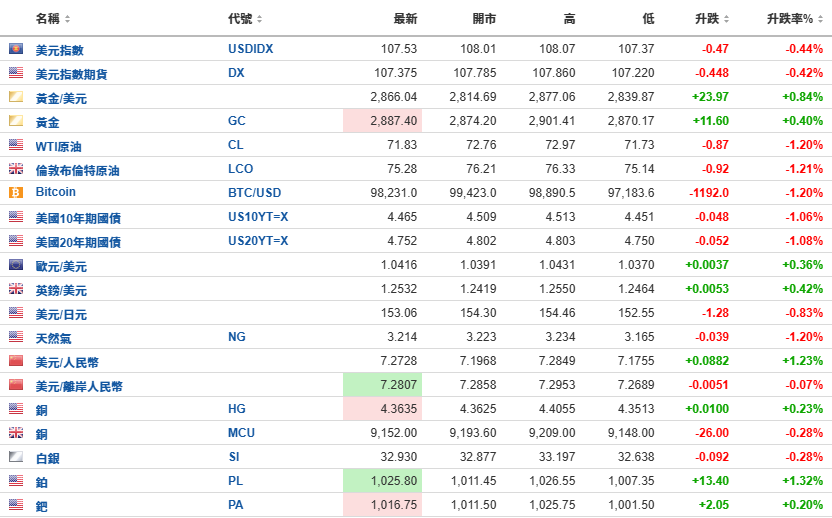The image size is (832, 518).
Task: Click the gold bar icon beside 黃金/美元
Action: coord(16,97)
